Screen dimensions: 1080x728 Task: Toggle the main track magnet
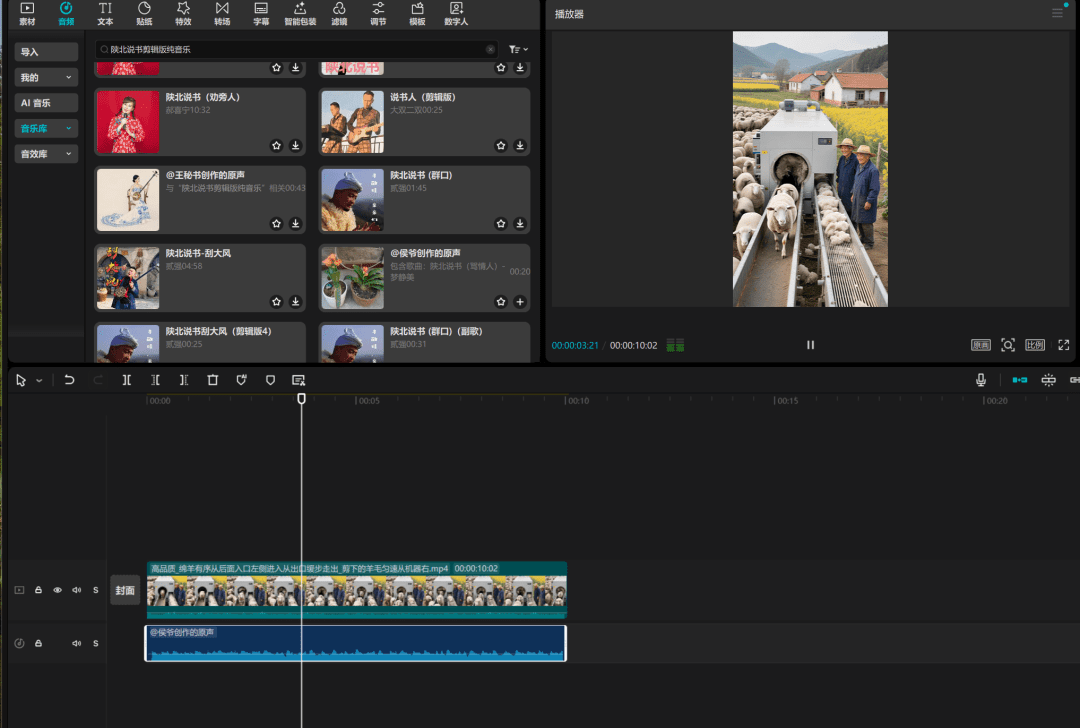click(x=1019, y=380)
